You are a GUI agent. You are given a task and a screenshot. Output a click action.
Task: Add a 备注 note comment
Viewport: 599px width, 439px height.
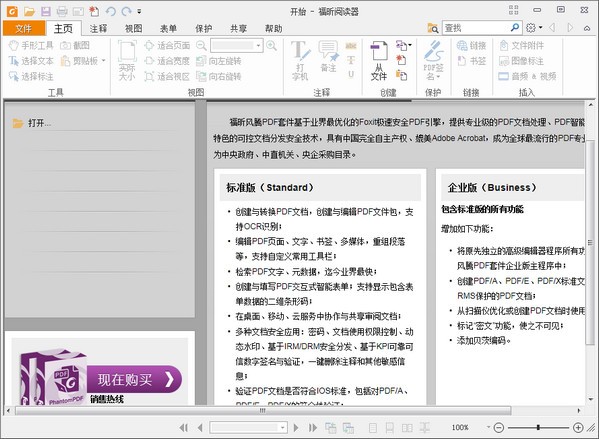point(328,57)
